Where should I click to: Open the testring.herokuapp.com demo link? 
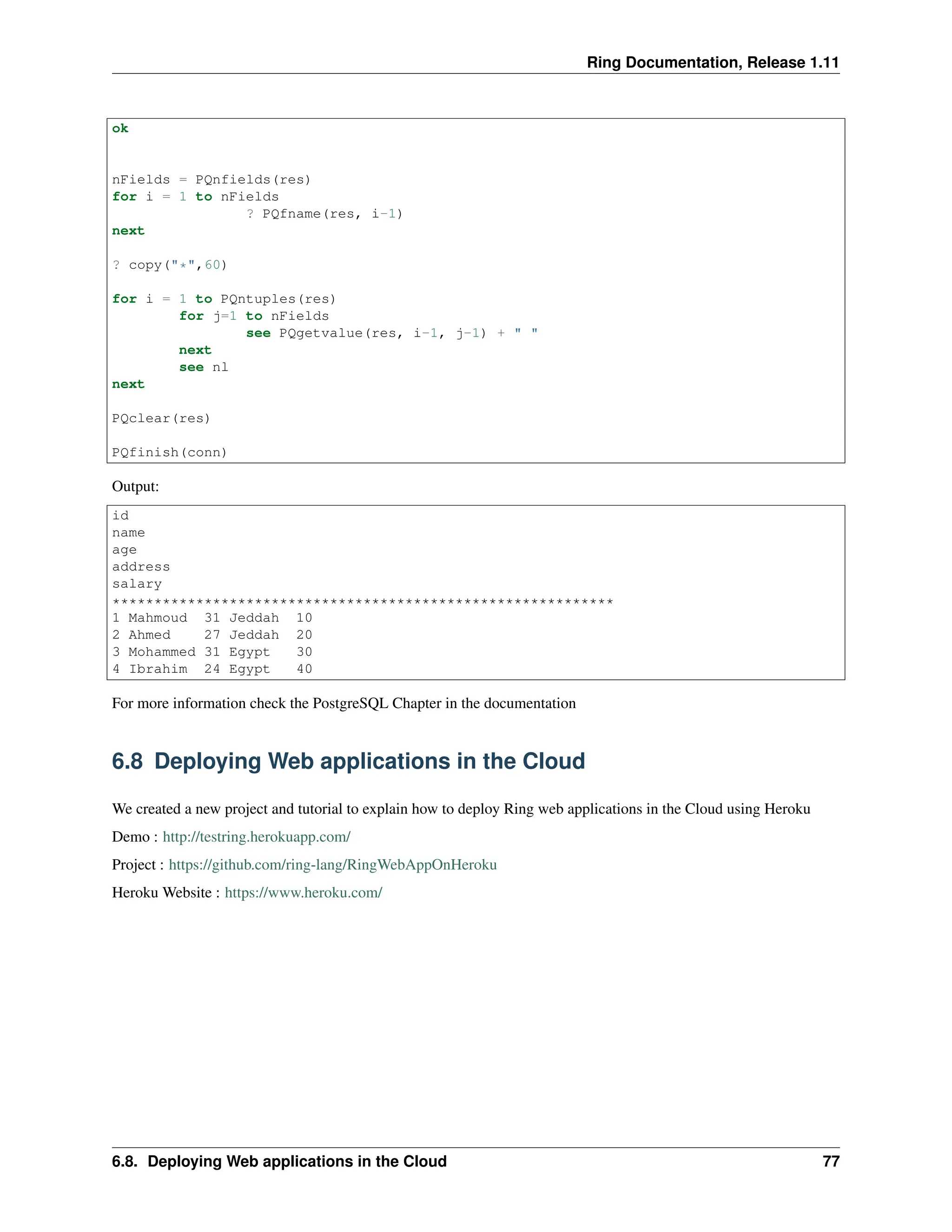pyautogui.click(x=256, y=836)
